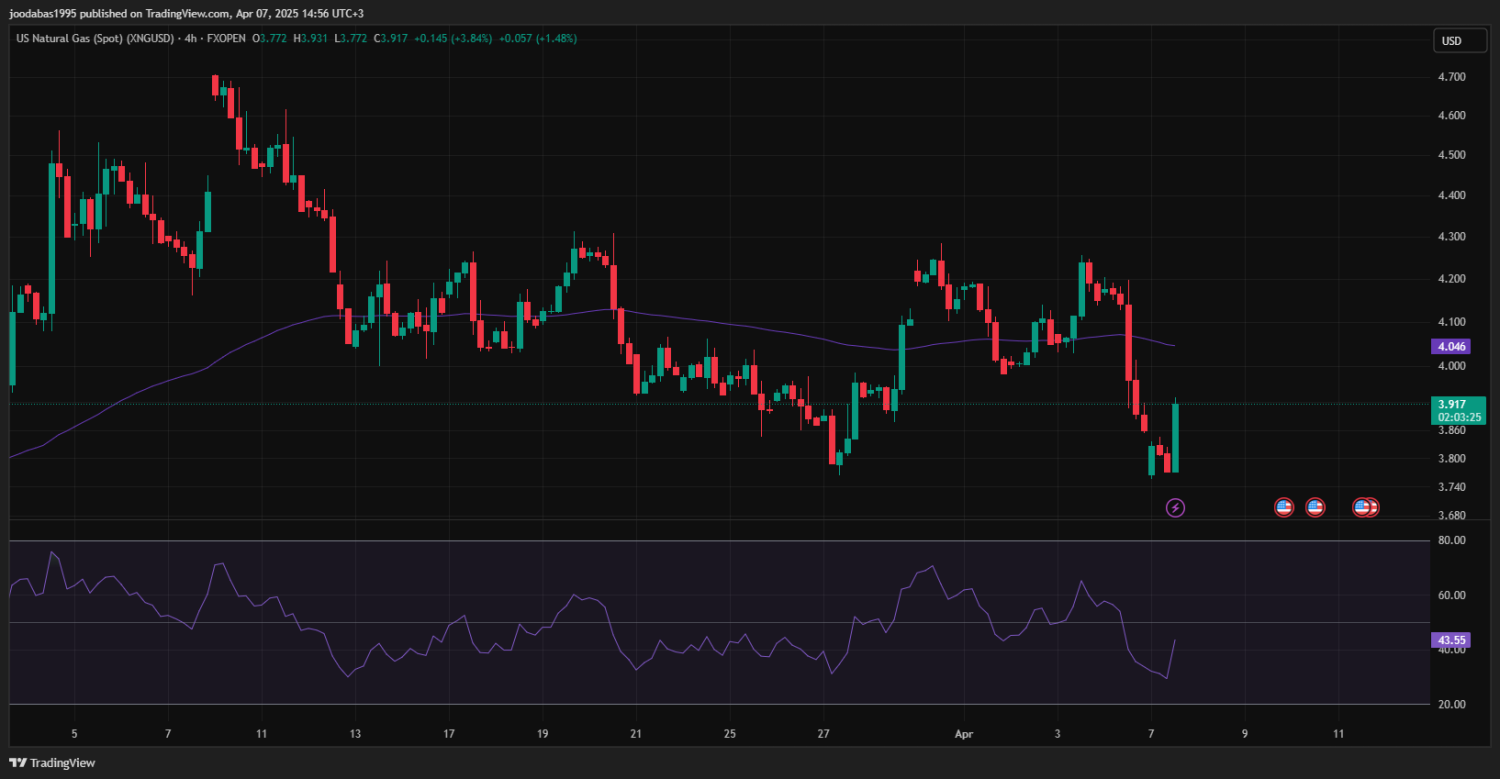This screenshot has width=1500, height=779.
Task: Click the change value +0.145 (+3.84%)
Action: click(x=452, y=39)
